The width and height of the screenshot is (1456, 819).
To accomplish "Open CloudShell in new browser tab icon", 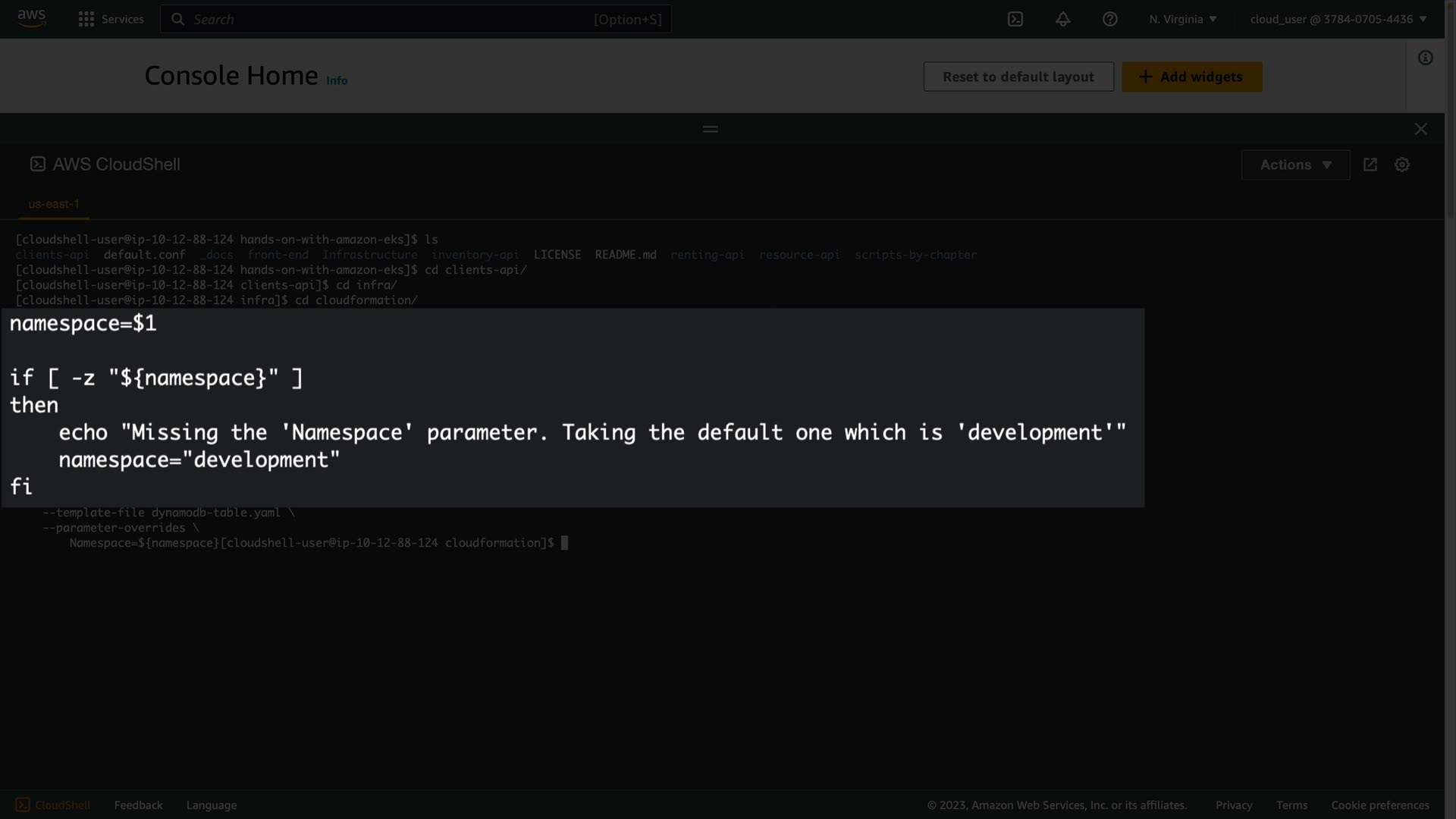I will (x=1370, y=165).
